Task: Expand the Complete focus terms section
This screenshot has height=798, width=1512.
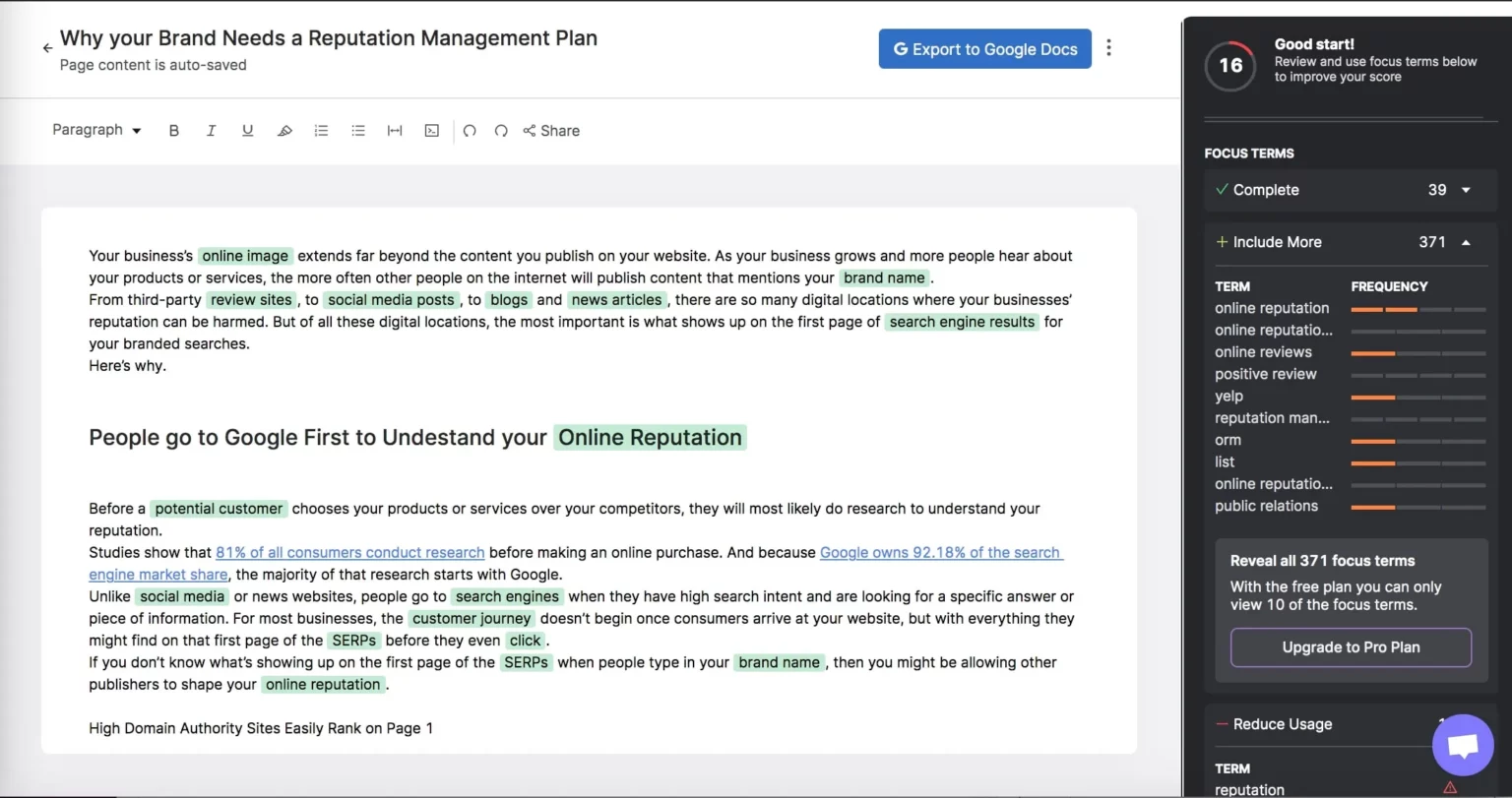Action: [x=1465, y=190]
